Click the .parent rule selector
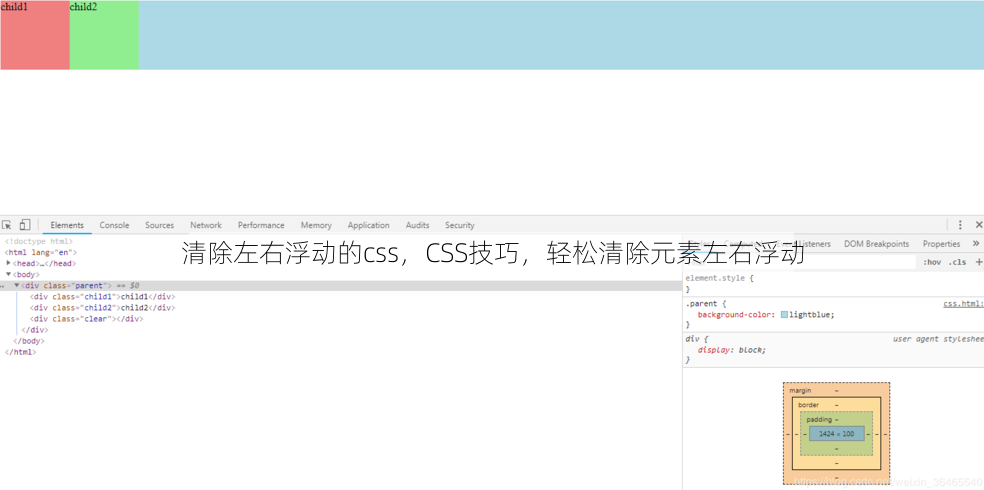This screenshot has height=490, width=984. pos(701,304)
